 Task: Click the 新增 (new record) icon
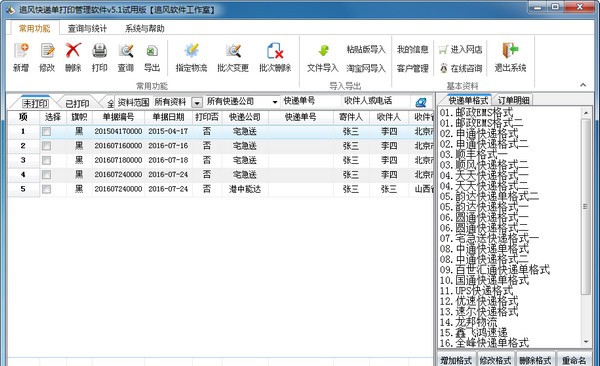coord(21,51)
